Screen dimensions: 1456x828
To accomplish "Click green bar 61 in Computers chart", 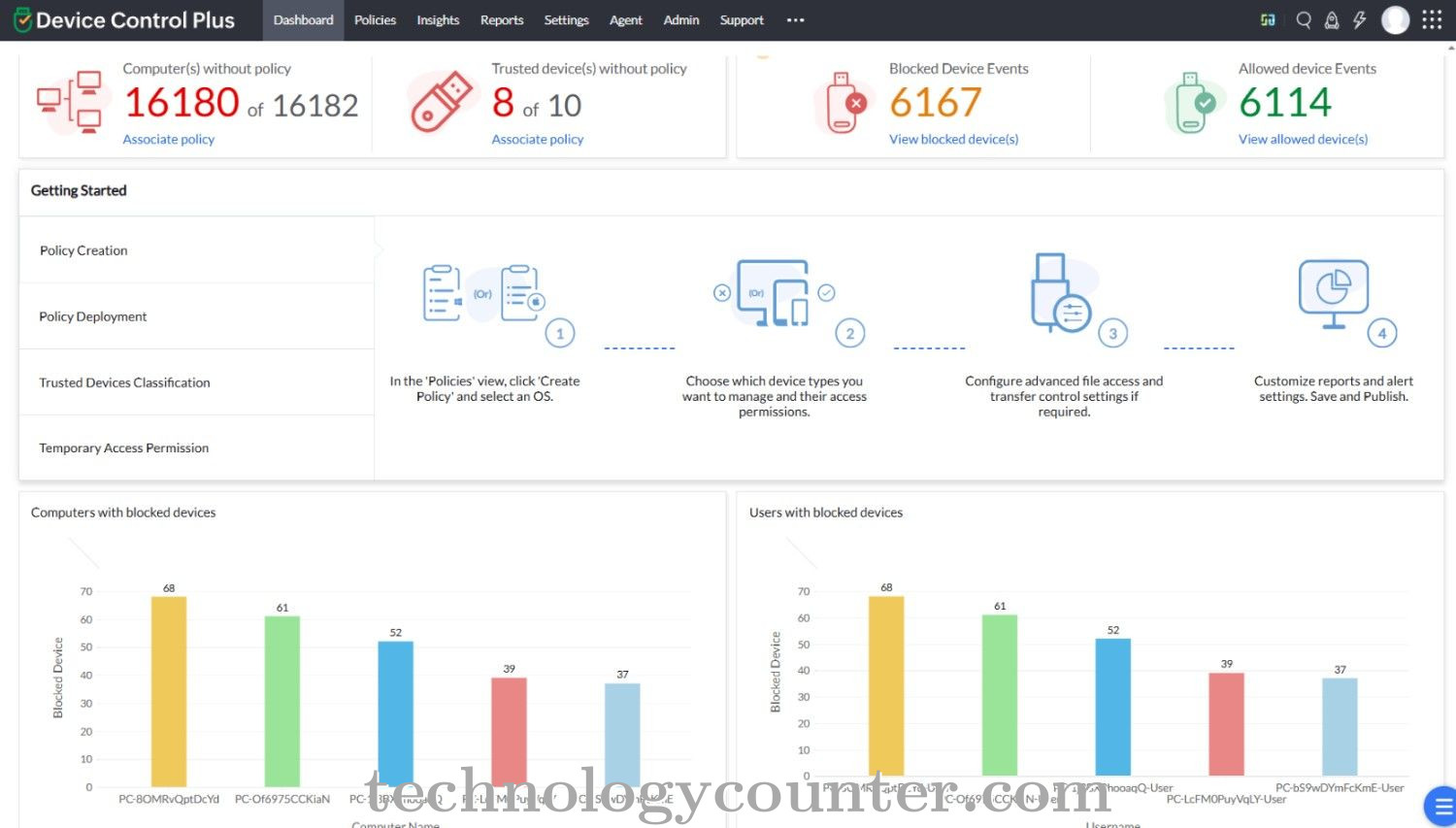I will pos(282,701).
